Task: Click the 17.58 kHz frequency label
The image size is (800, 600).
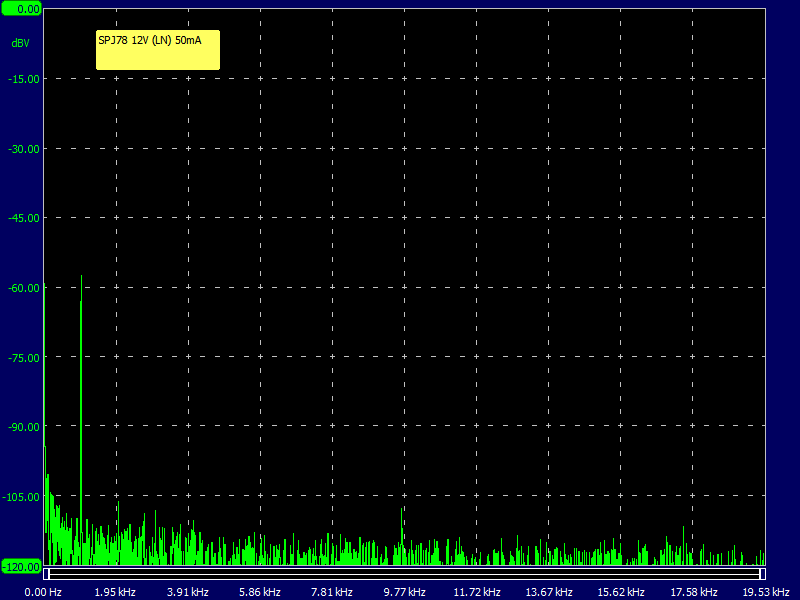Action: pyautogui.click(x=693, y=592)
